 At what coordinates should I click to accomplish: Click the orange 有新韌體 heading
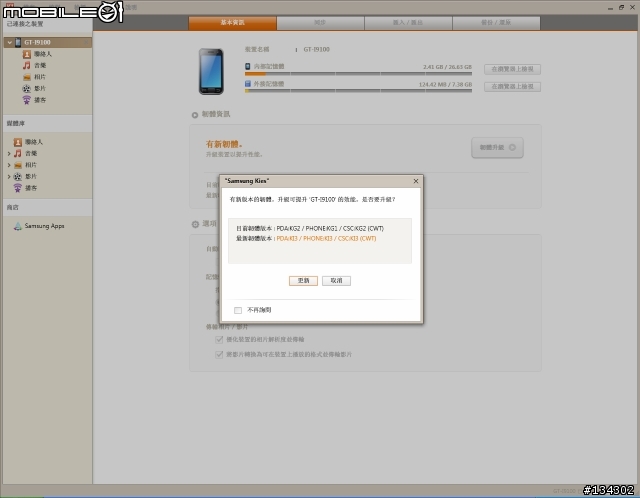tap(224, 144)
